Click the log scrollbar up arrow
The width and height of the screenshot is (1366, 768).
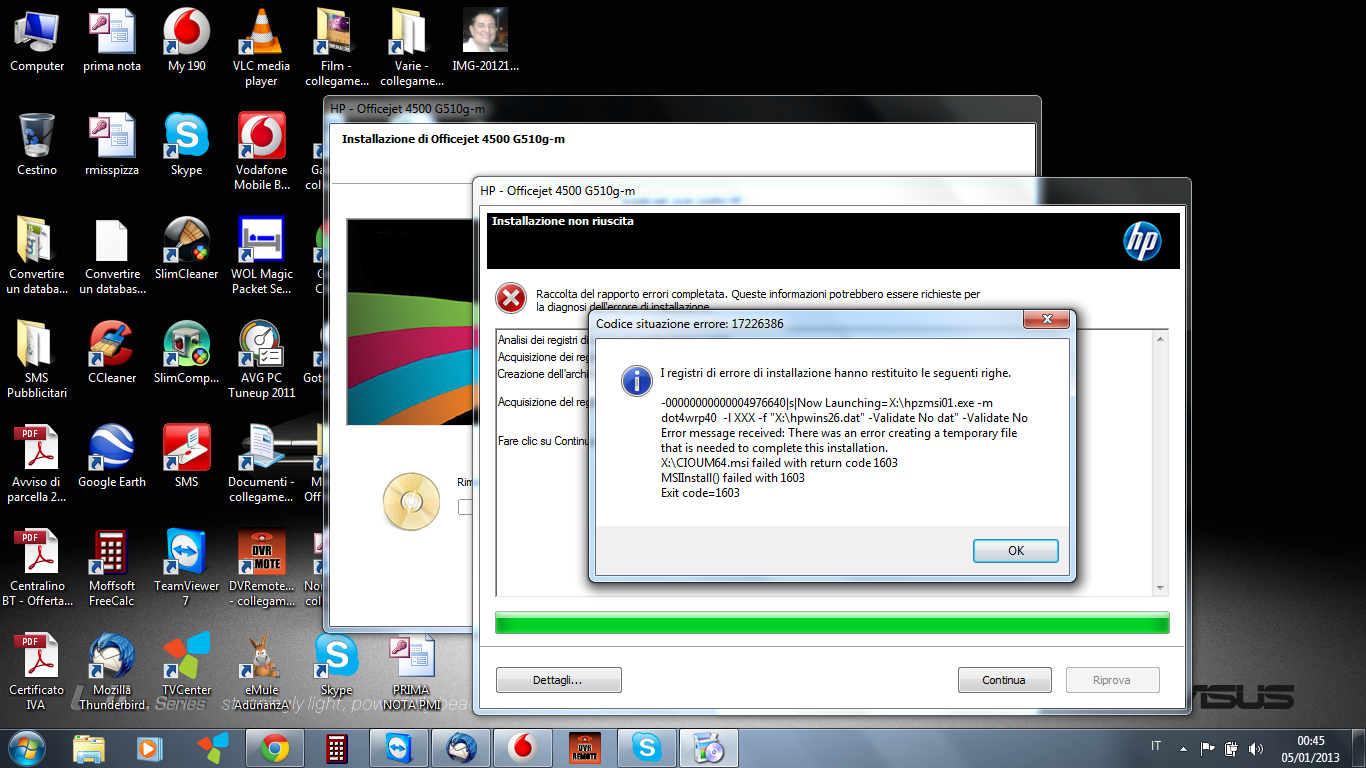[x=1160, y=339]
